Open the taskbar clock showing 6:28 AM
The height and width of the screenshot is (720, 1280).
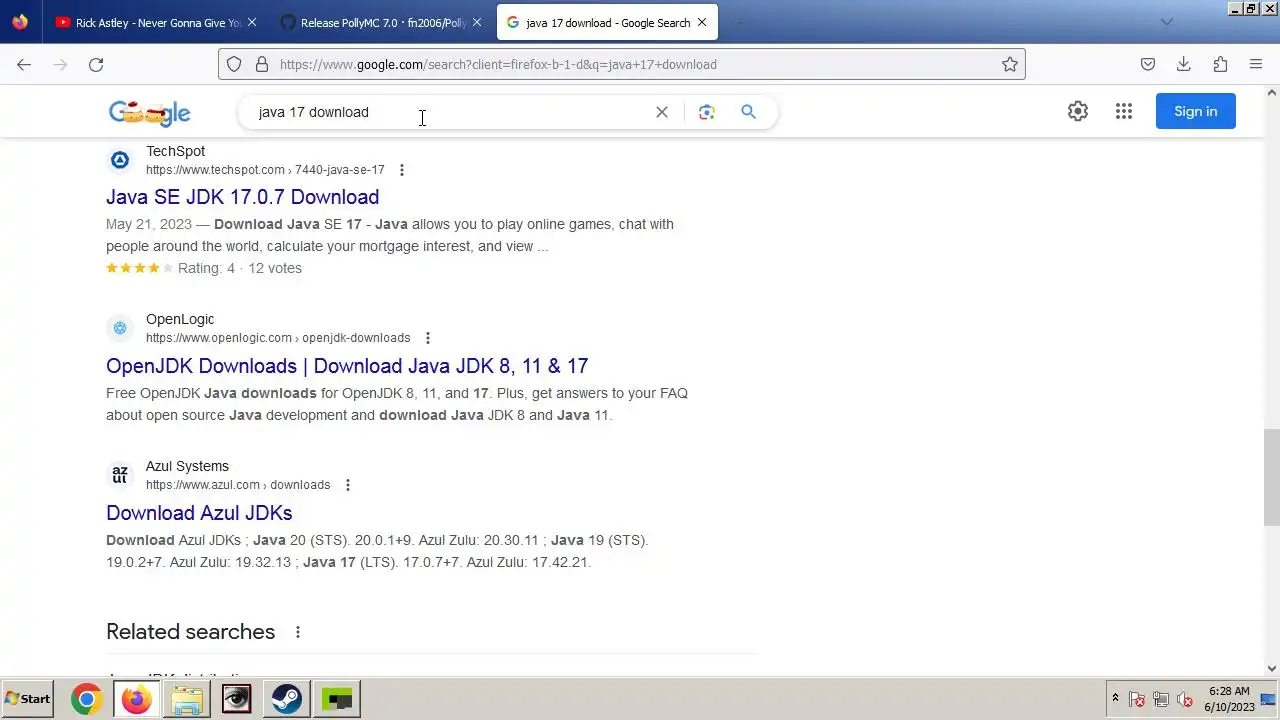click(1229, 699)
